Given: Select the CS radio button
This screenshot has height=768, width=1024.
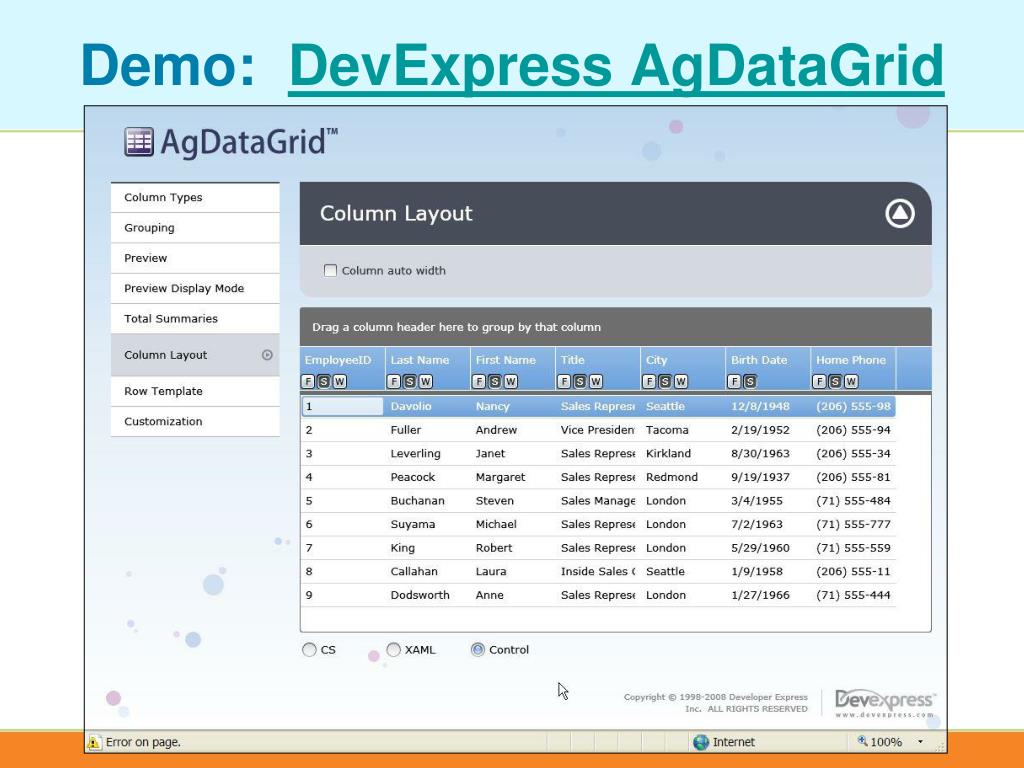Looking at the screenshot, I should click(x=309, y=650).
